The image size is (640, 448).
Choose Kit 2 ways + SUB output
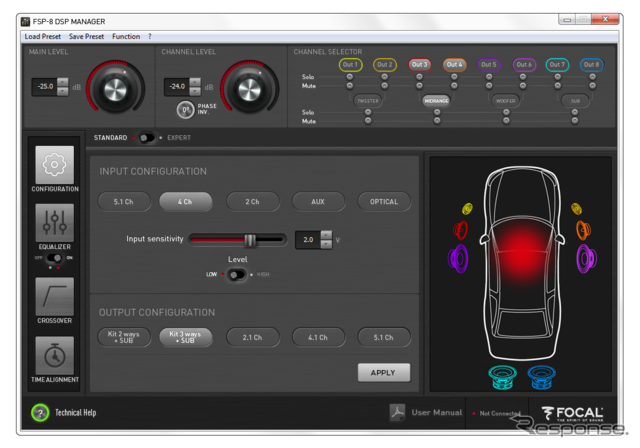coord(124,337)
